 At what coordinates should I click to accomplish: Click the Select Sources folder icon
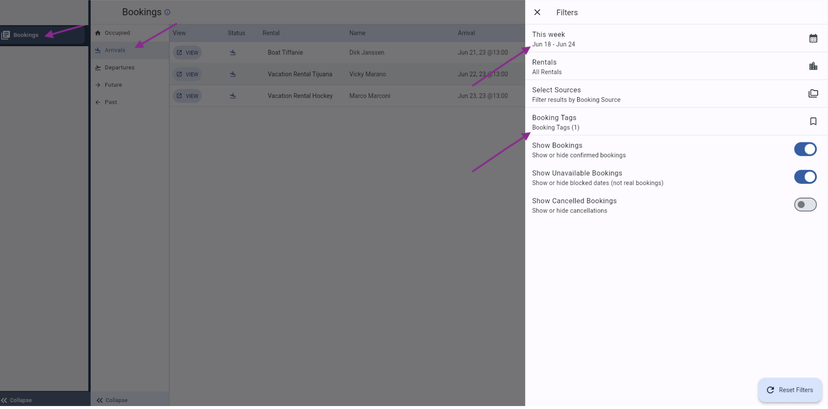pos(812,94)
